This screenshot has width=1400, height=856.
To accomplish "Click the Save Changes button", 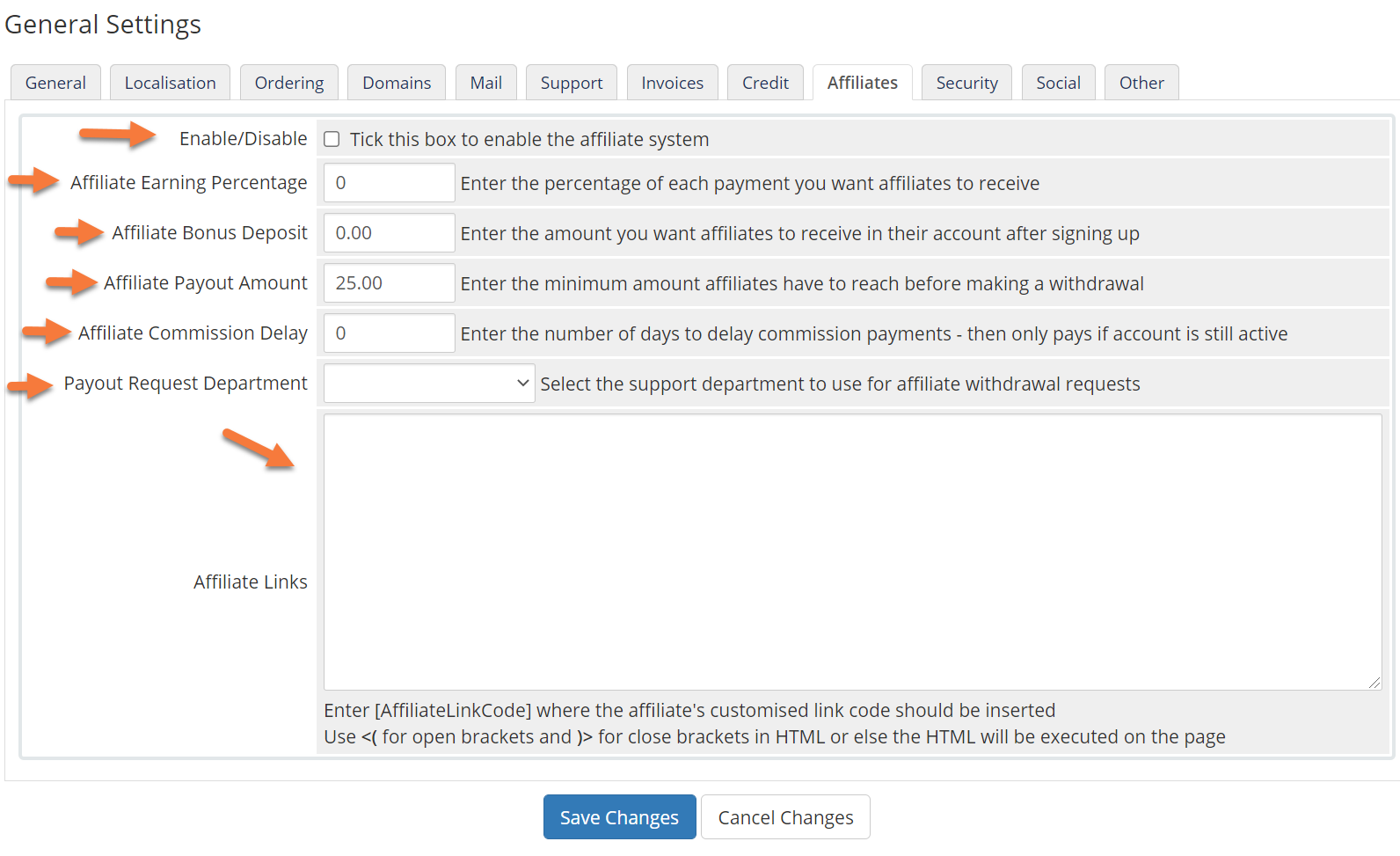I will click(619, 817).
